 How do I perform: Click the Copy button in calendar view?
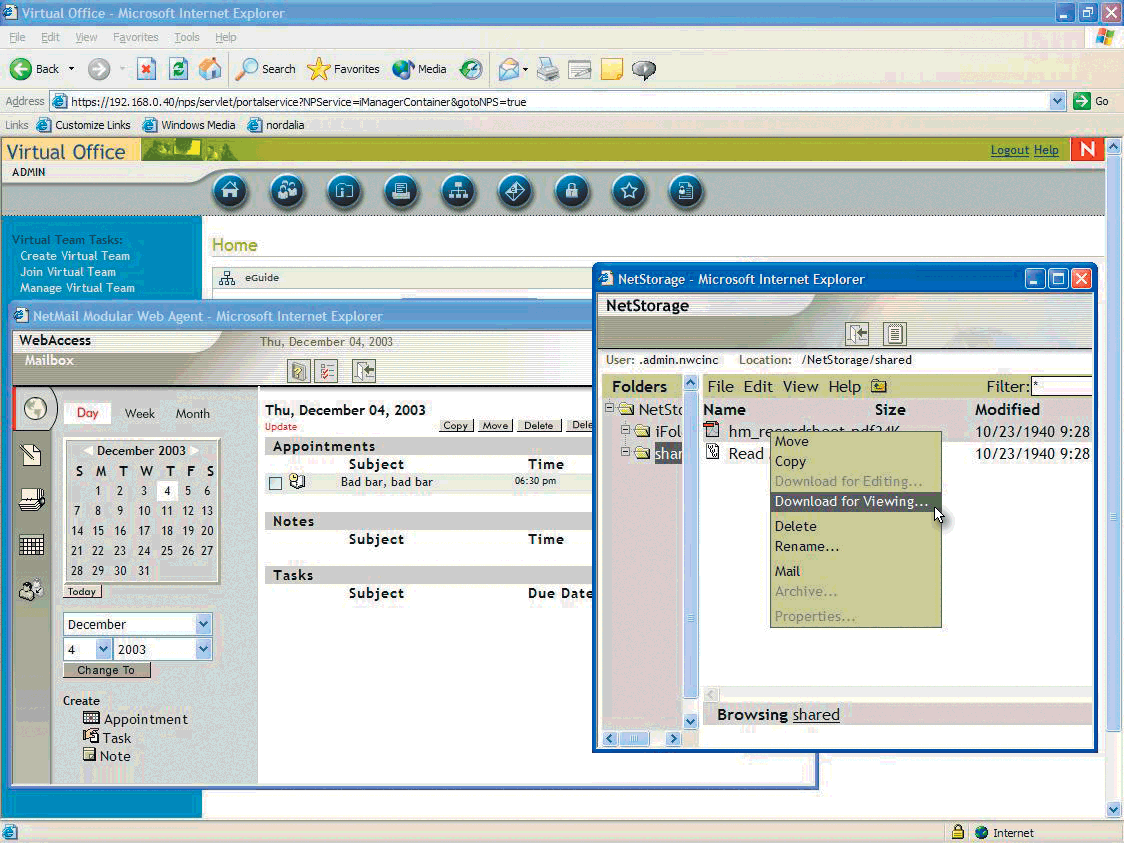click(455, 425)
